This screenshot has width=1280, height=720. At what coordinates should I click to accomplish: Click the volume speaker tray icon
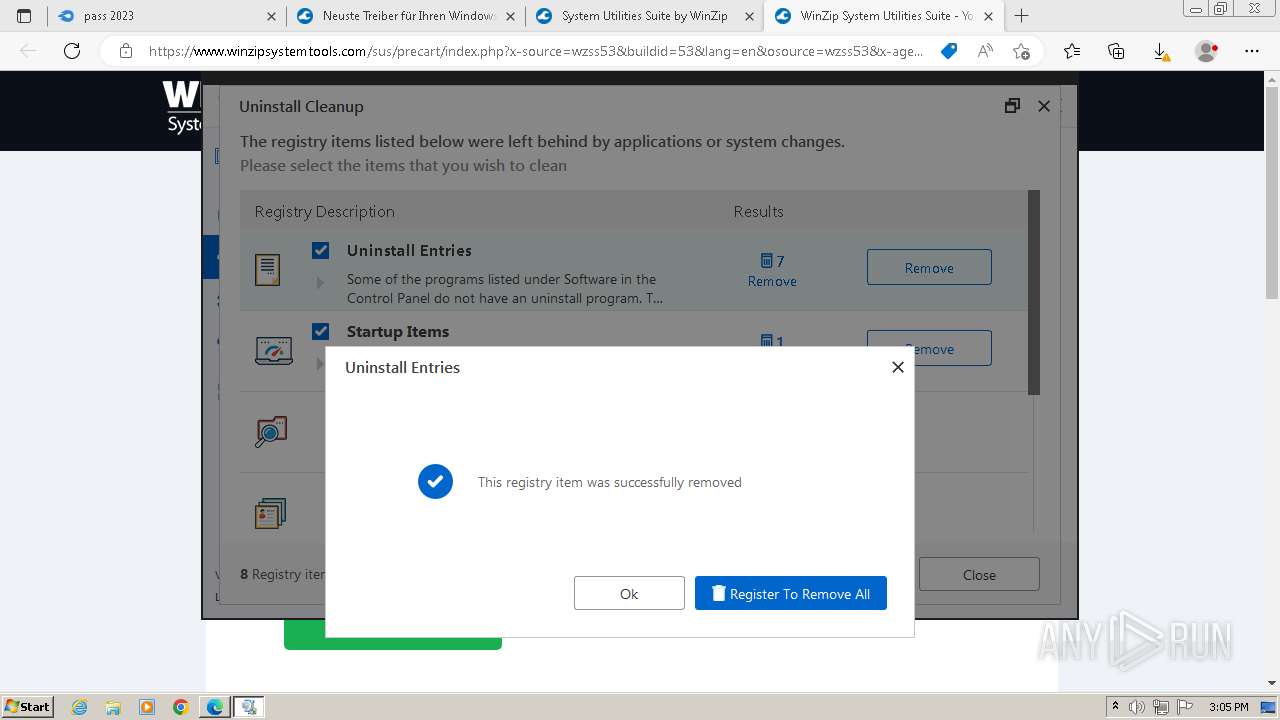coord(1136,707)
